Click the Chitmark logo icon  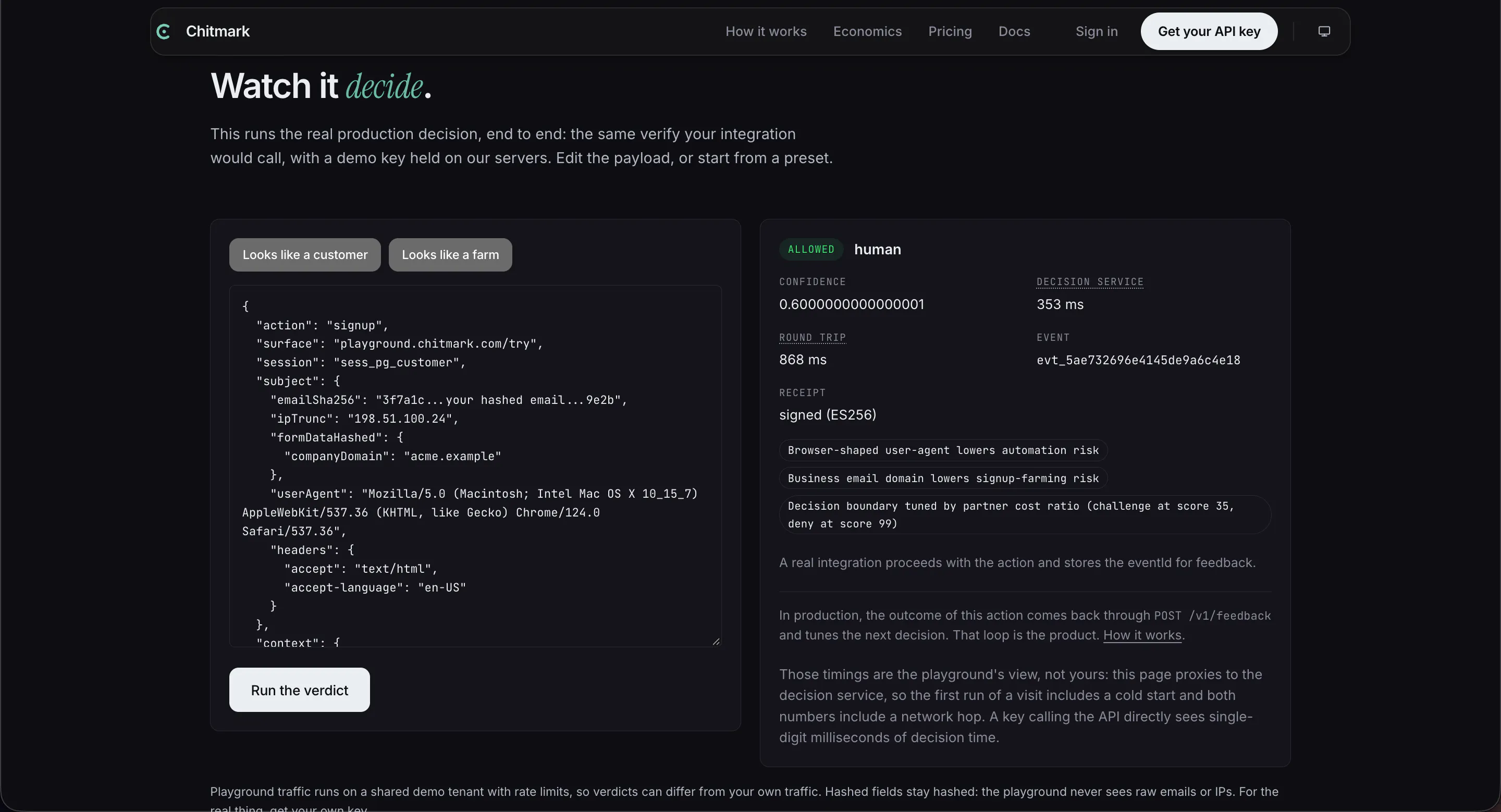click(x=164, y=31)
